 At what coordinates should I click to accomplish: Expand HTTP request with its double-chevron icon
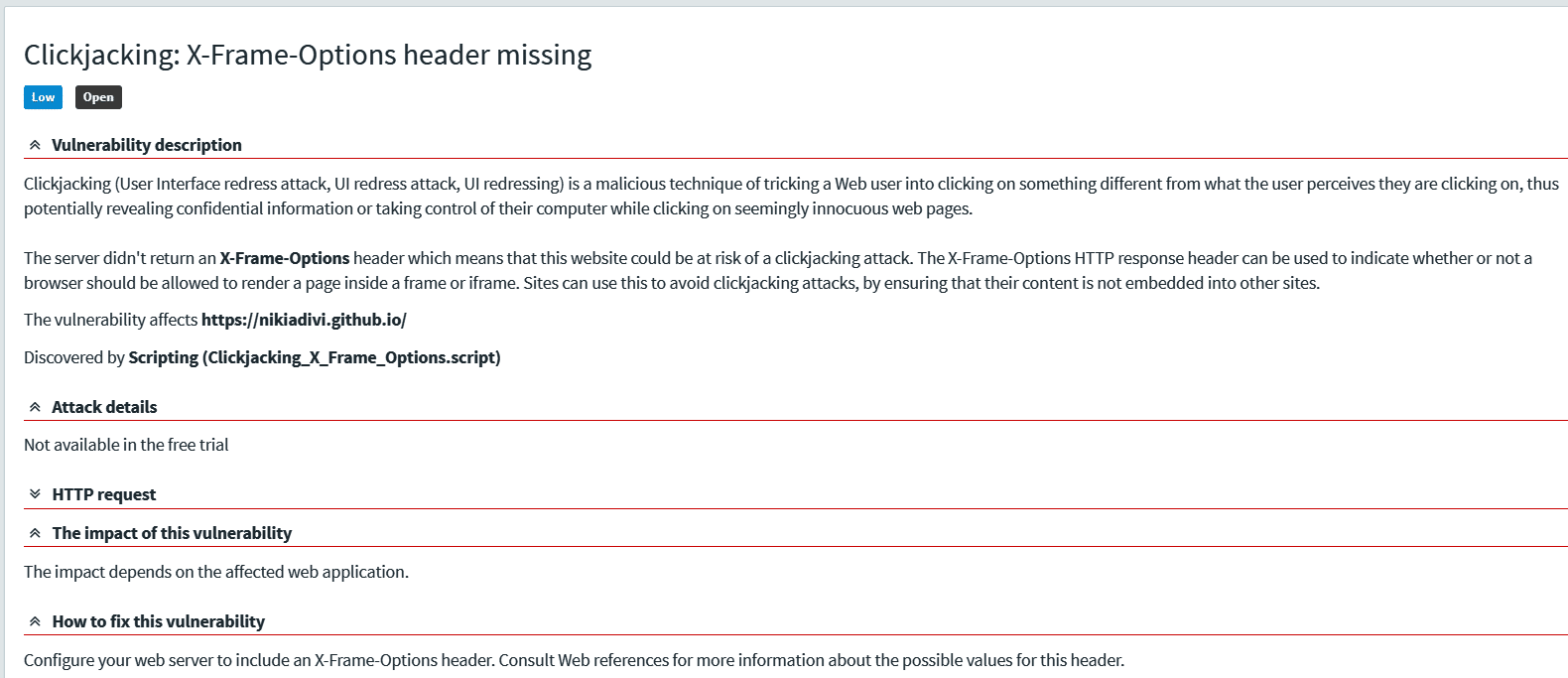35,494
